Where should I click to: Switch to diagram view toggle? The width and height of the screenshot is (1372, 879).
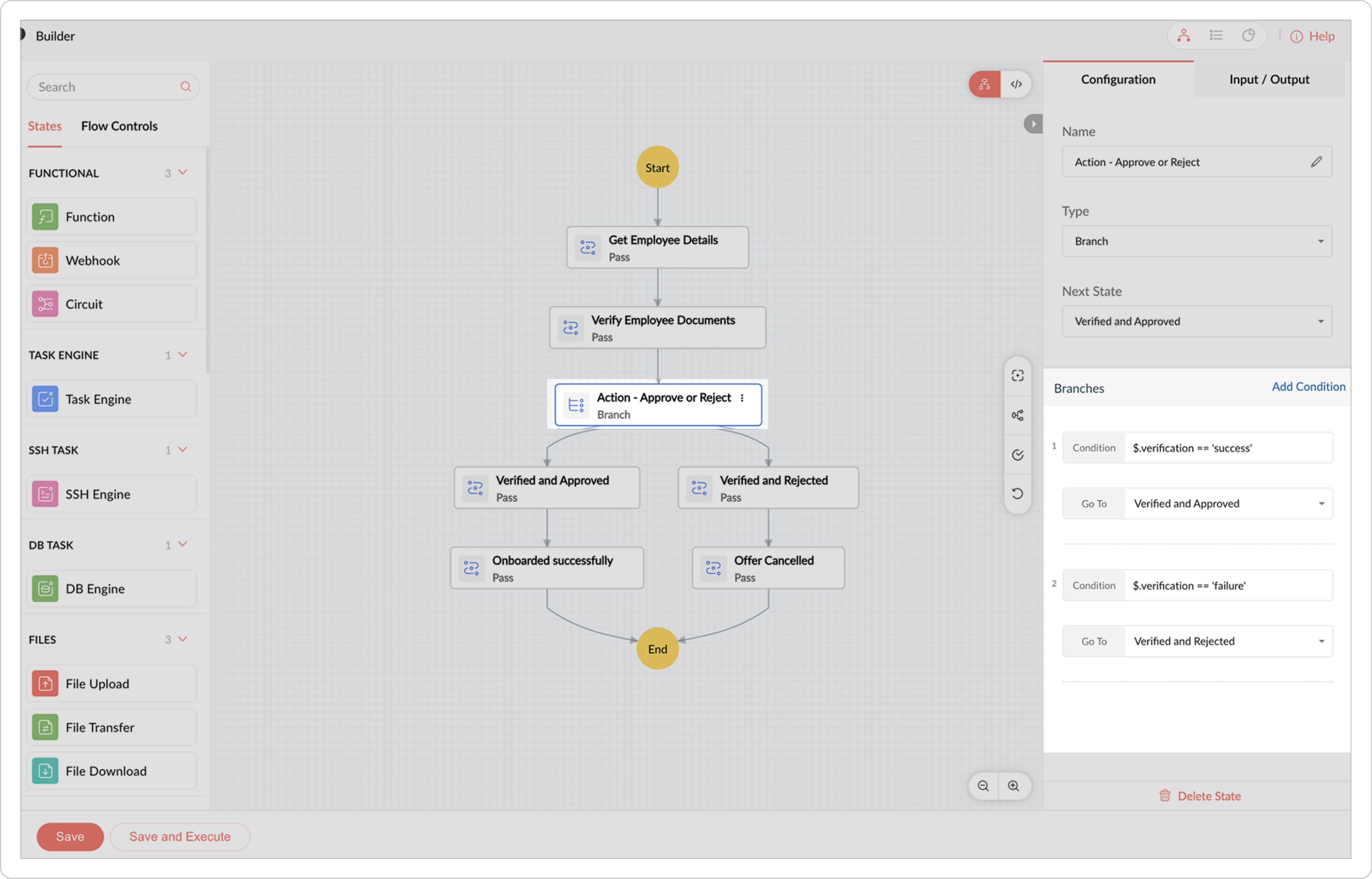985,85
